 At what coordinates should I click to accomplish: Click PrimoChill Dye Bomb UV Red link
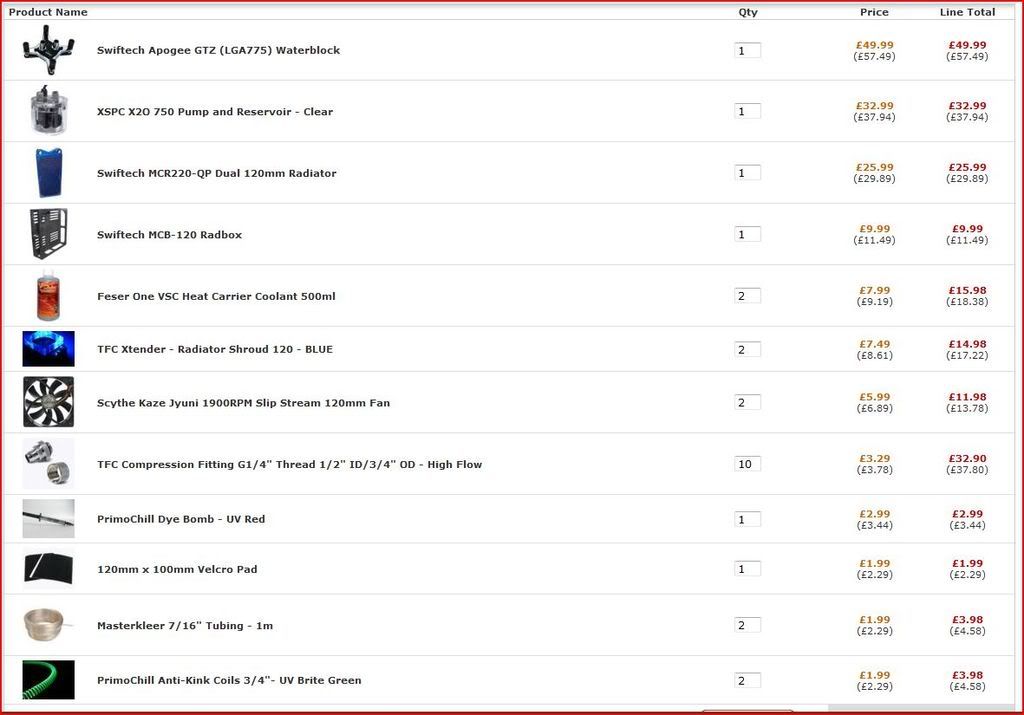(x=181, y=519)
